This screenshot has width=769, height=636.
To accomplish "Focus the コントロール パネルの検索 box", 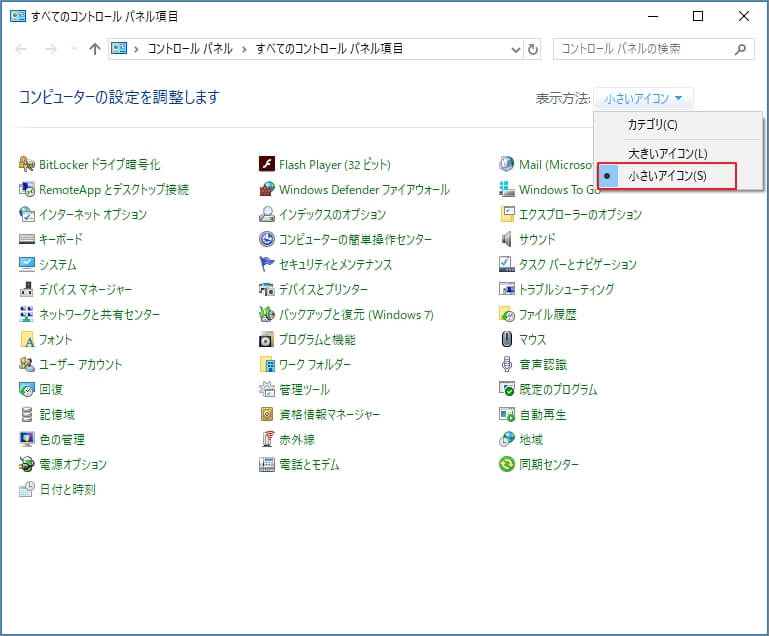I will pos(654,49).
